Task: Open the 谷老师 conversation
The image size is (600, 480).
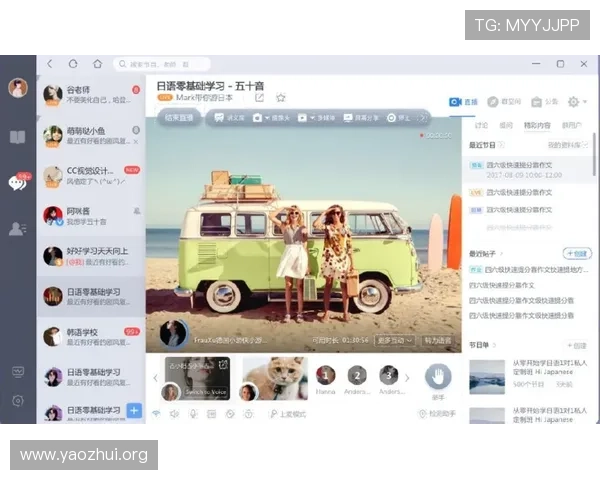Action: pos(91,95)
